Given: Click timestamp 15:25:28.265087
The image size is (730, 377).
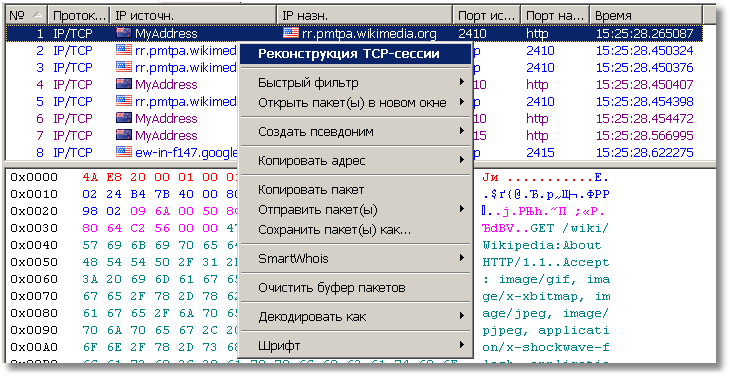Looking at the screenshot, I should (x=645, y=34).
